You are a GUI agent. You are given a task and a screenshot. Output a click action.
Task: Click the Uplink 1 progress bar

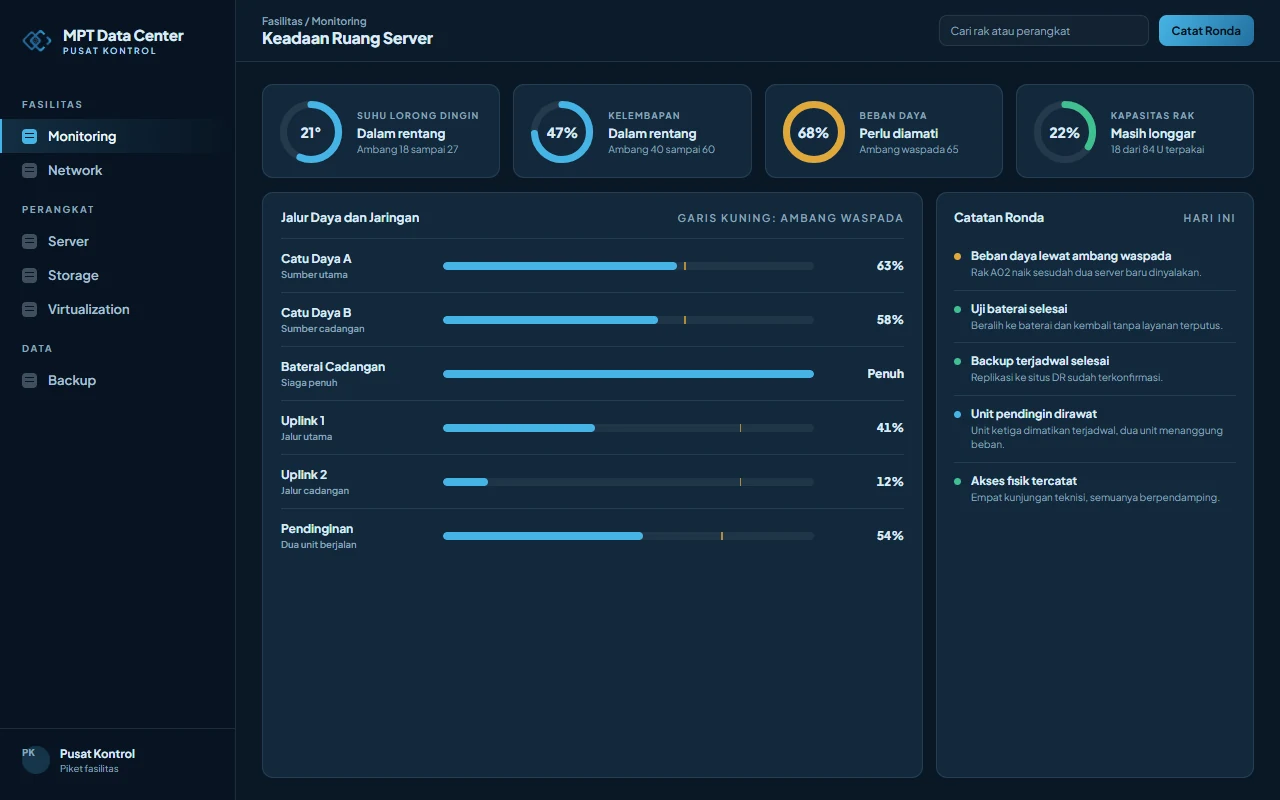click(628, 428)
